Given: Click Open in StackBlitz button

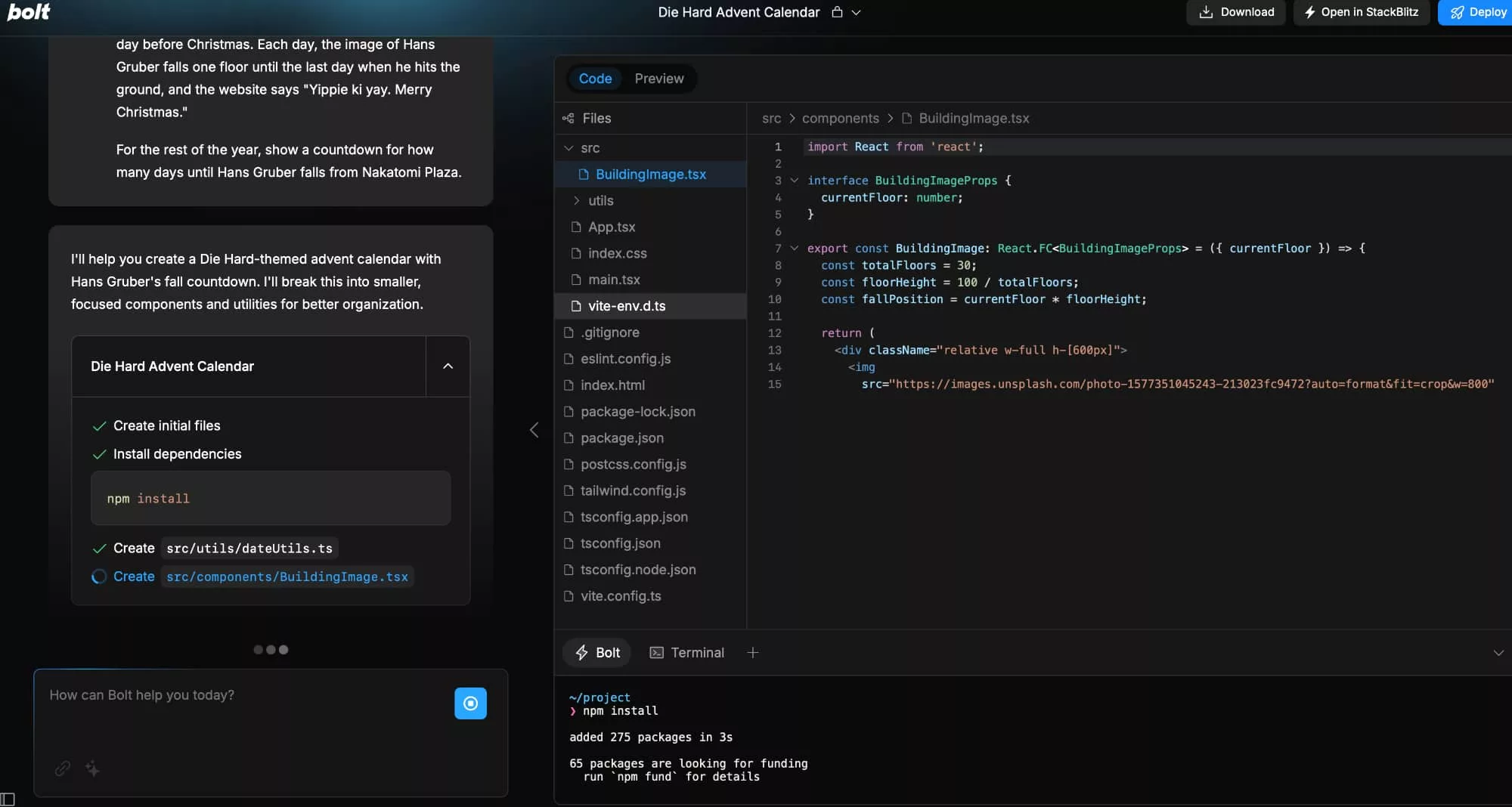Looking at the screenshot, I should tap(1361, 12).
